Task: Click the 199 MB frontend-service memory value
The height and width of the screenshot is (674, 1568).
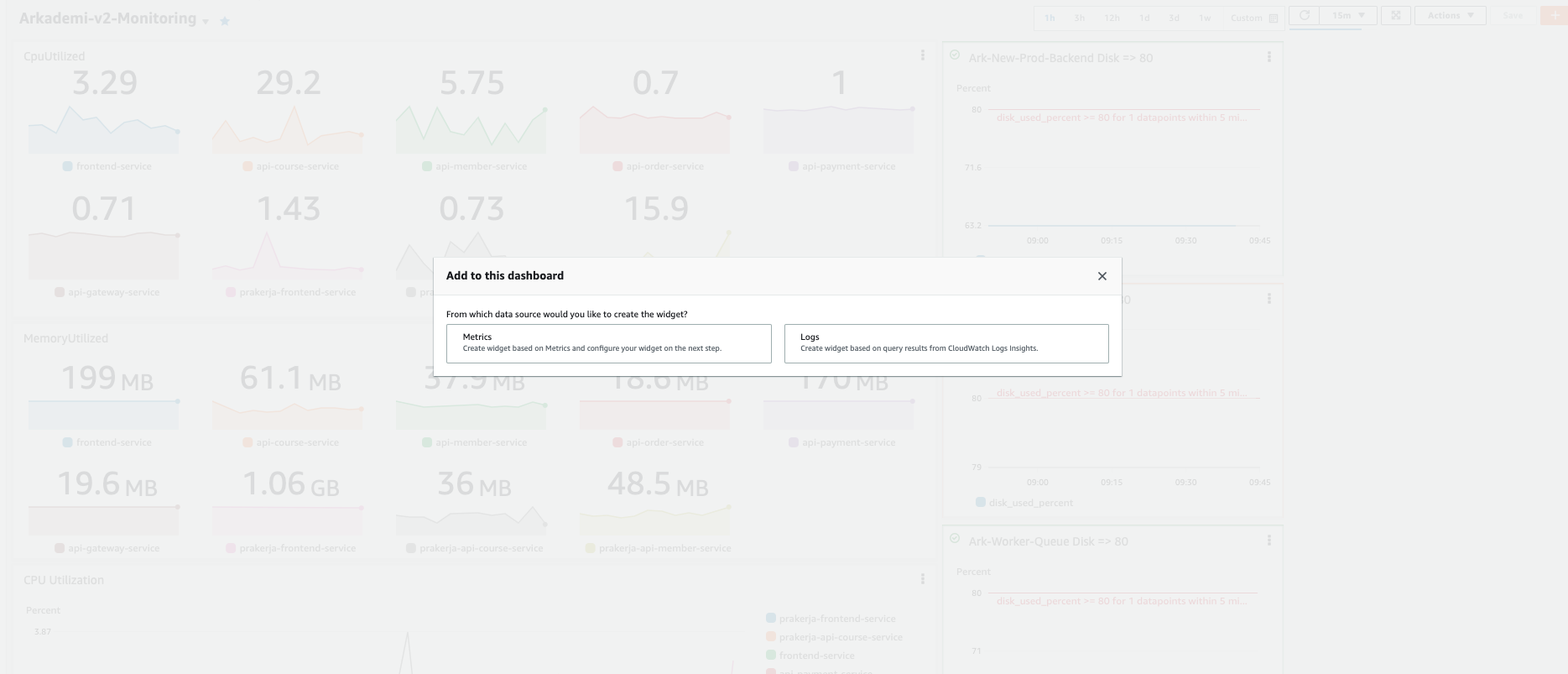Action: click(x=107, y=379)
